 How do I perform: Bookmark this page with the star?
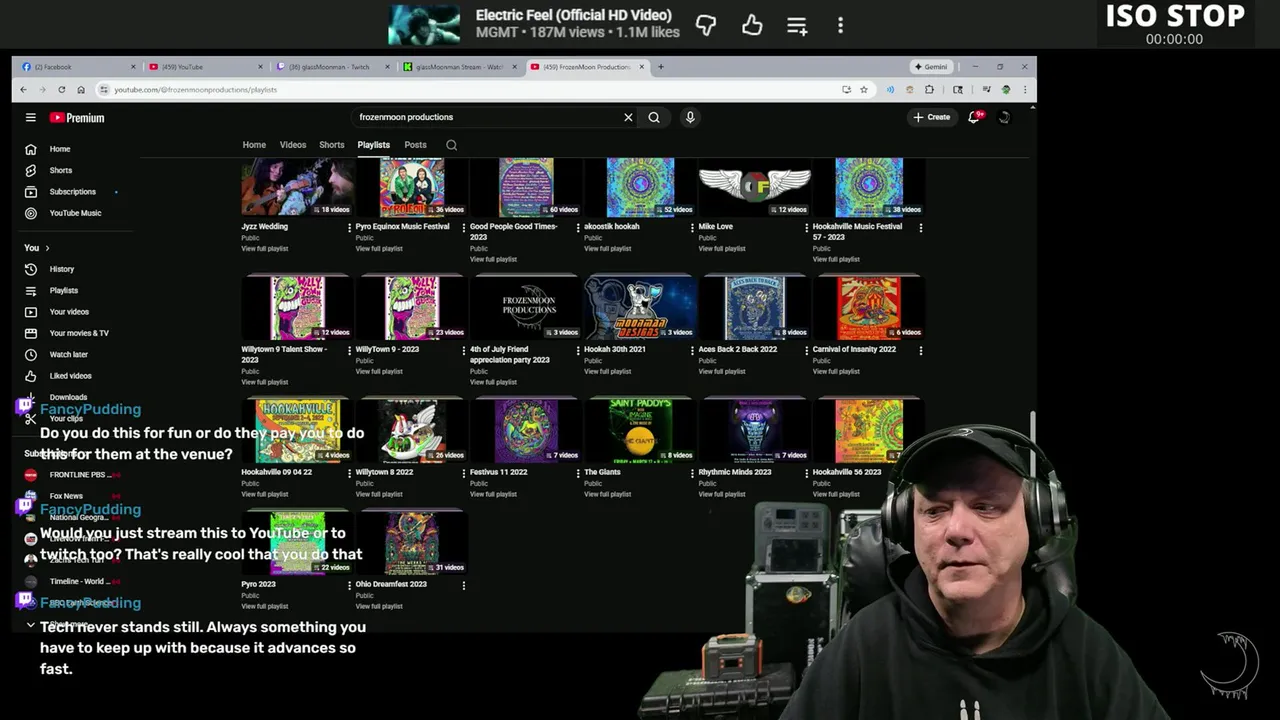tap(864, 89)
